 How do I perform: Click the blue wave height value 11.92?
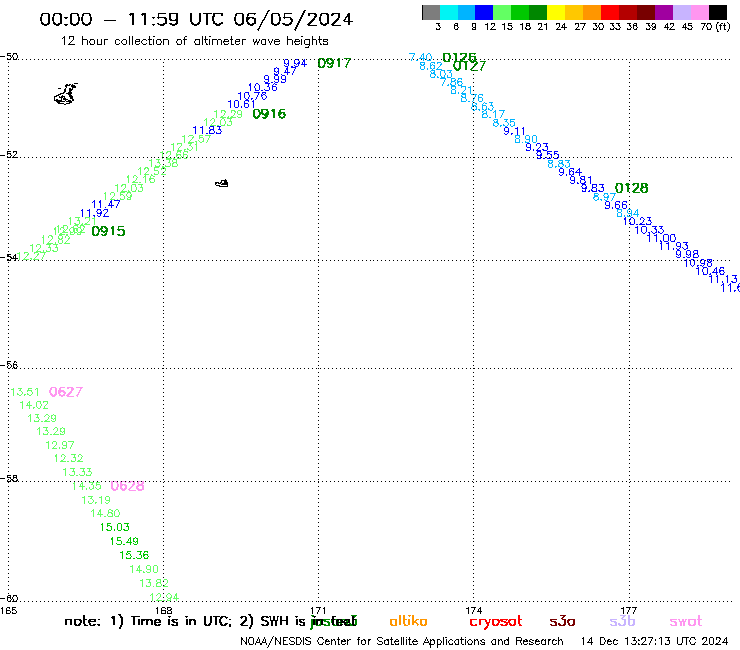pos(94,213)
